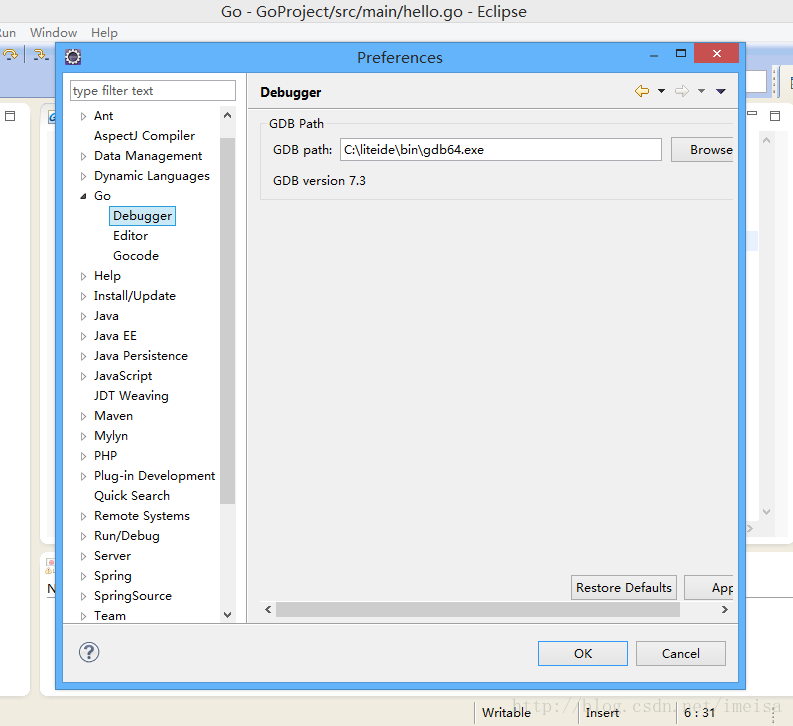Screen dimensions: 793x726
Task: Click the Writable status bar entry
Action: coord(506,713)
